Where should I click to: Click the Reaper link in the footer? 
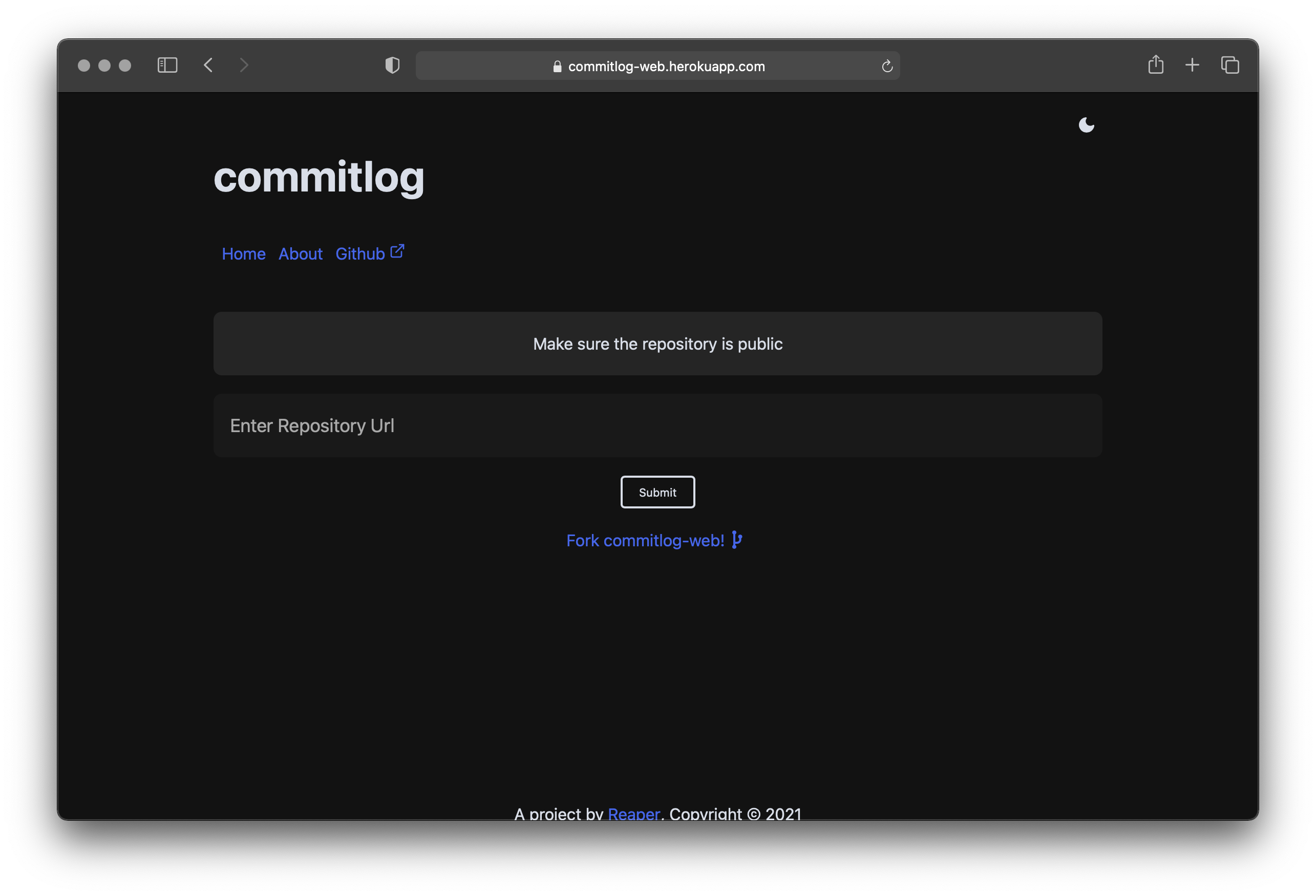point(633,815)
